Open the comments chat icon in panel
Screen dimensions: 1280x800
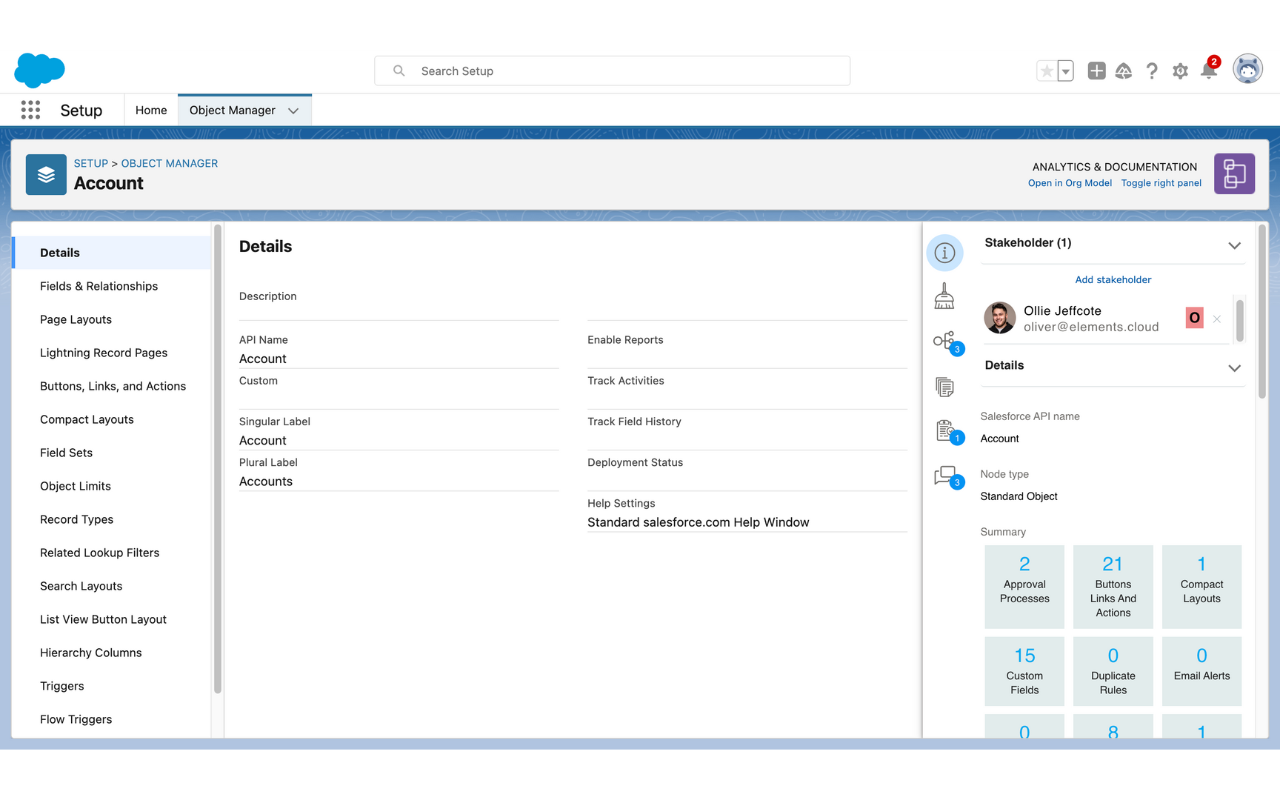pyautogui.click(x=944, y=476)
